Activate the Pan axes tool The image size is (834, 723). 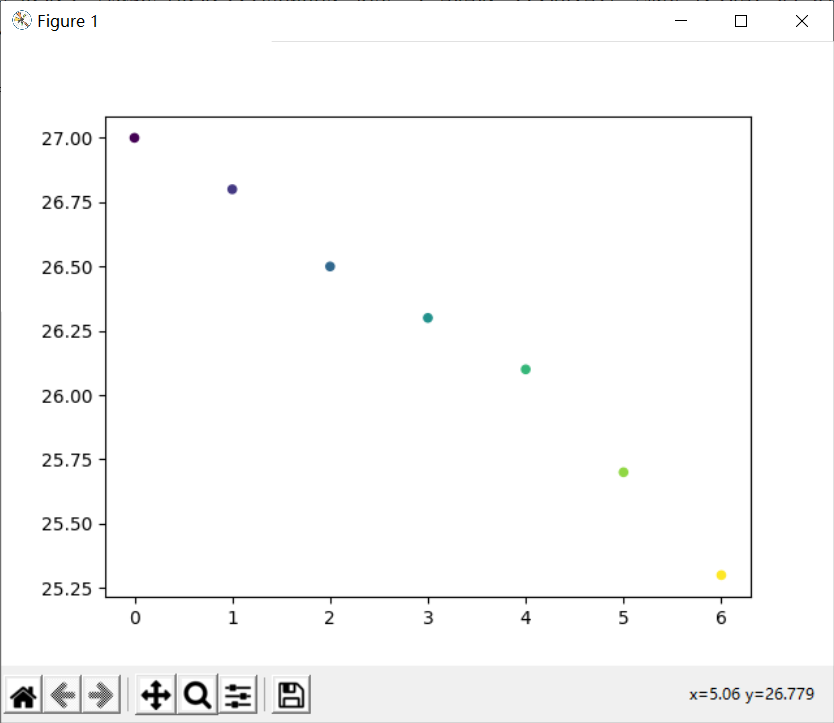click(x=156, y=695)
